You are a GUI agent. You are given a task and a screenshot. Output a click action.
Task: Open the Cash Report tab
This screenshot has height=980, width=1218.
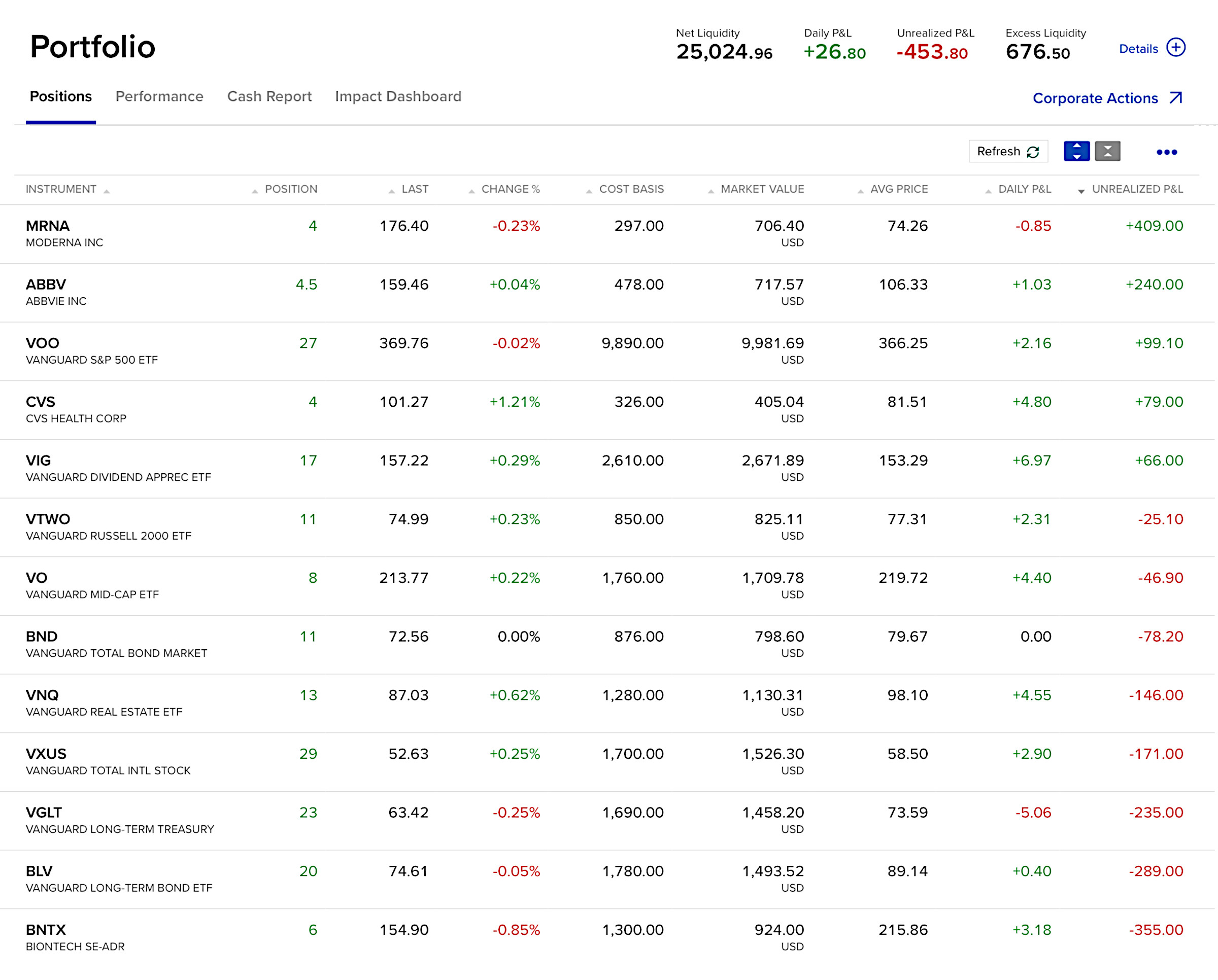(269, 96)
